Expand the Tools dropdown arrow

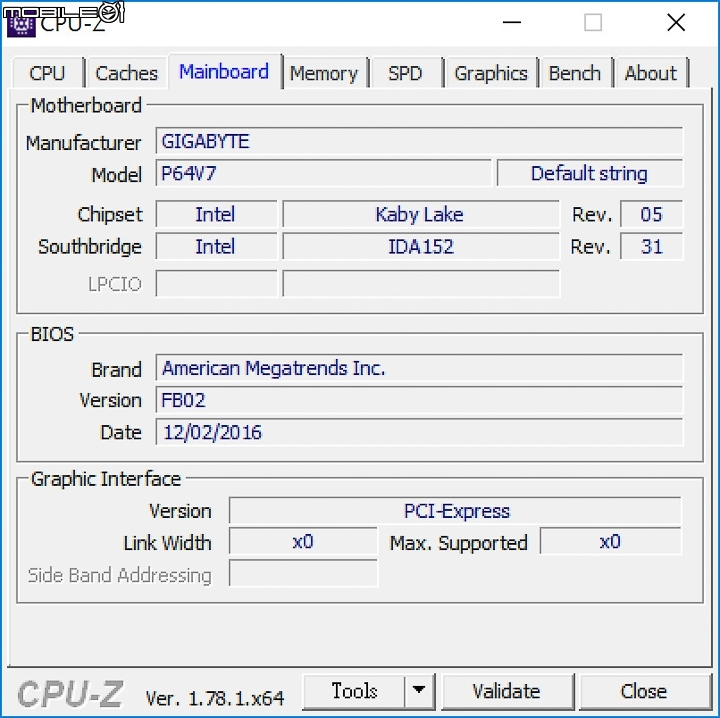419,691
